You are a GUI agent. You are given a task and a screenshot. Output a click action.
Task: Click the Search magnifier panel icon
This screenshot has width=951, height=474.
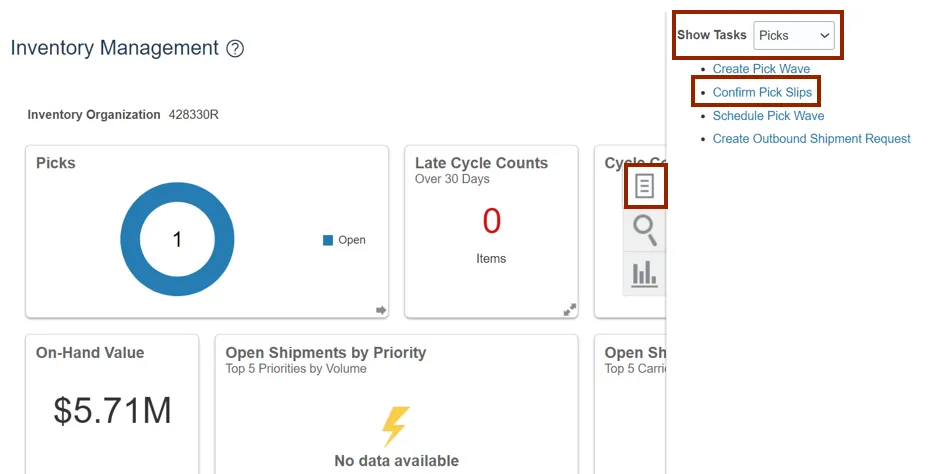tap(645, 231)
